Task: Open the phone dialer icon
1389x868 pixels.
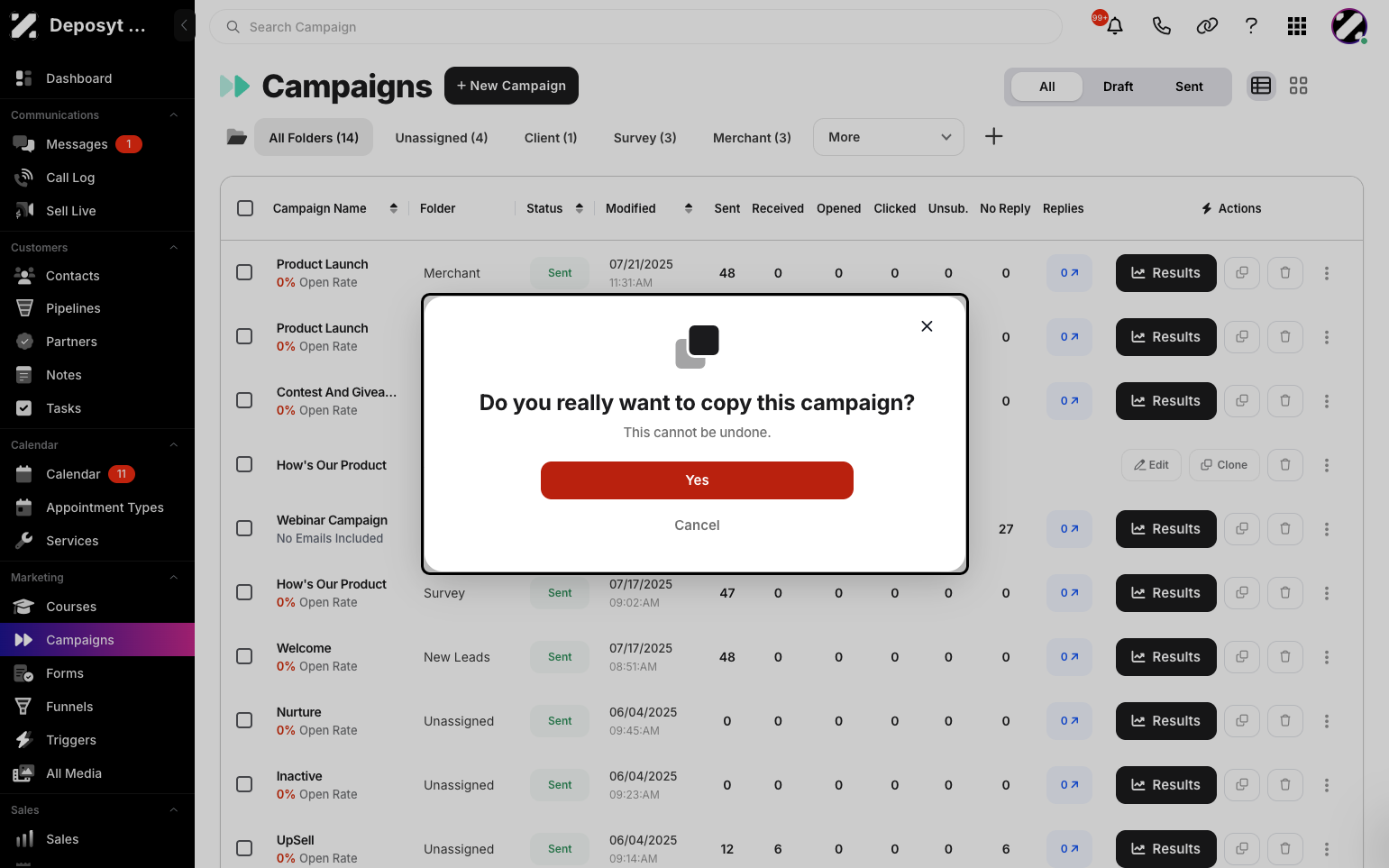Action: tap(1161, 26)
